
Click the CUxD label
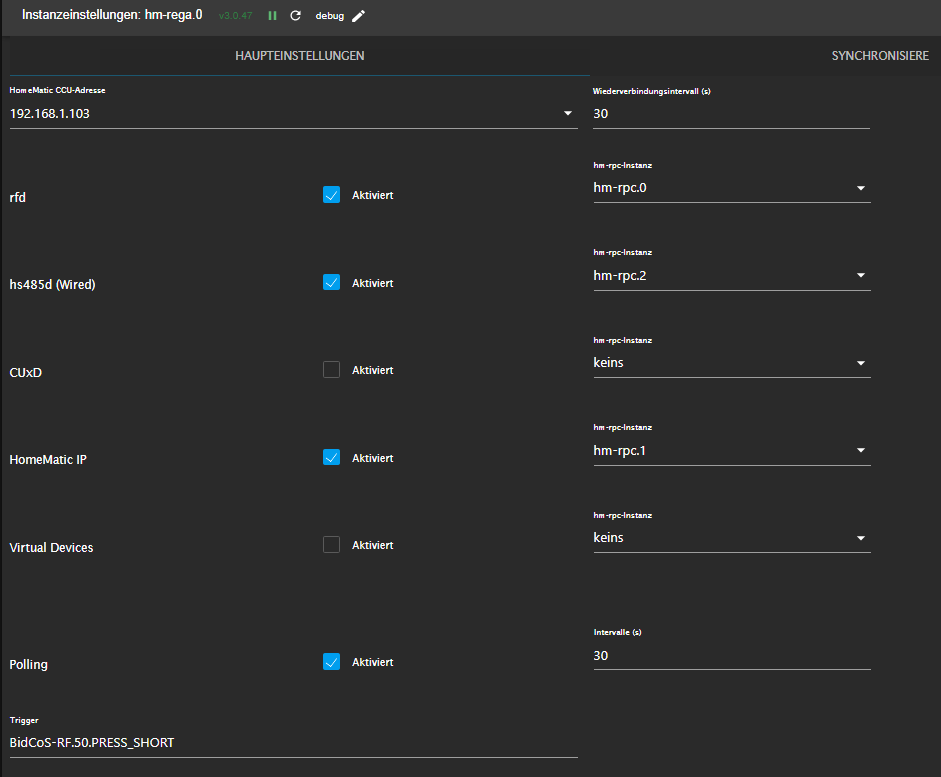click(x=26, y=372)
